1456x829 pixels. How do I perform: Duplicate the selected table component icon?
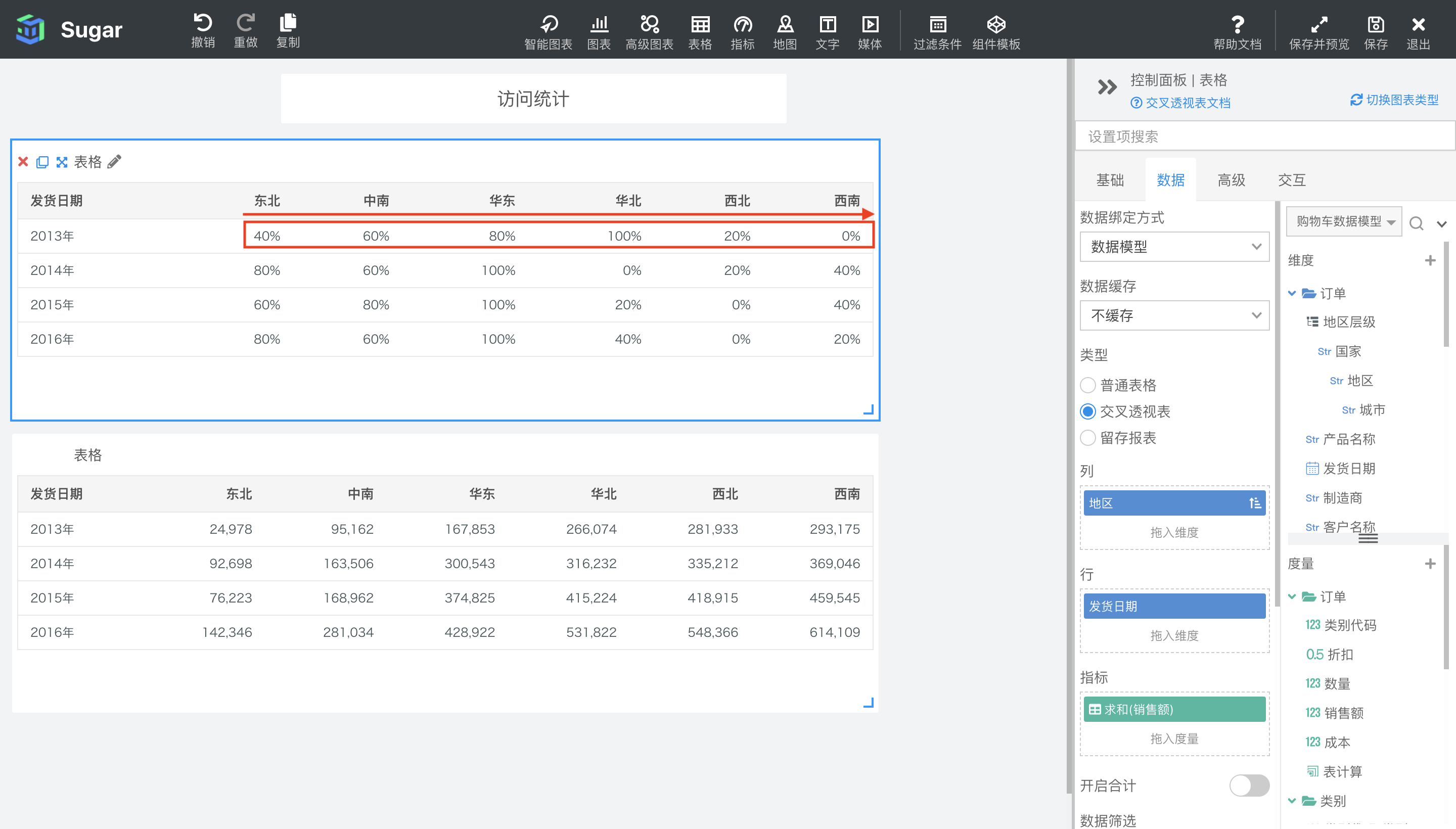tap(42, 162)
